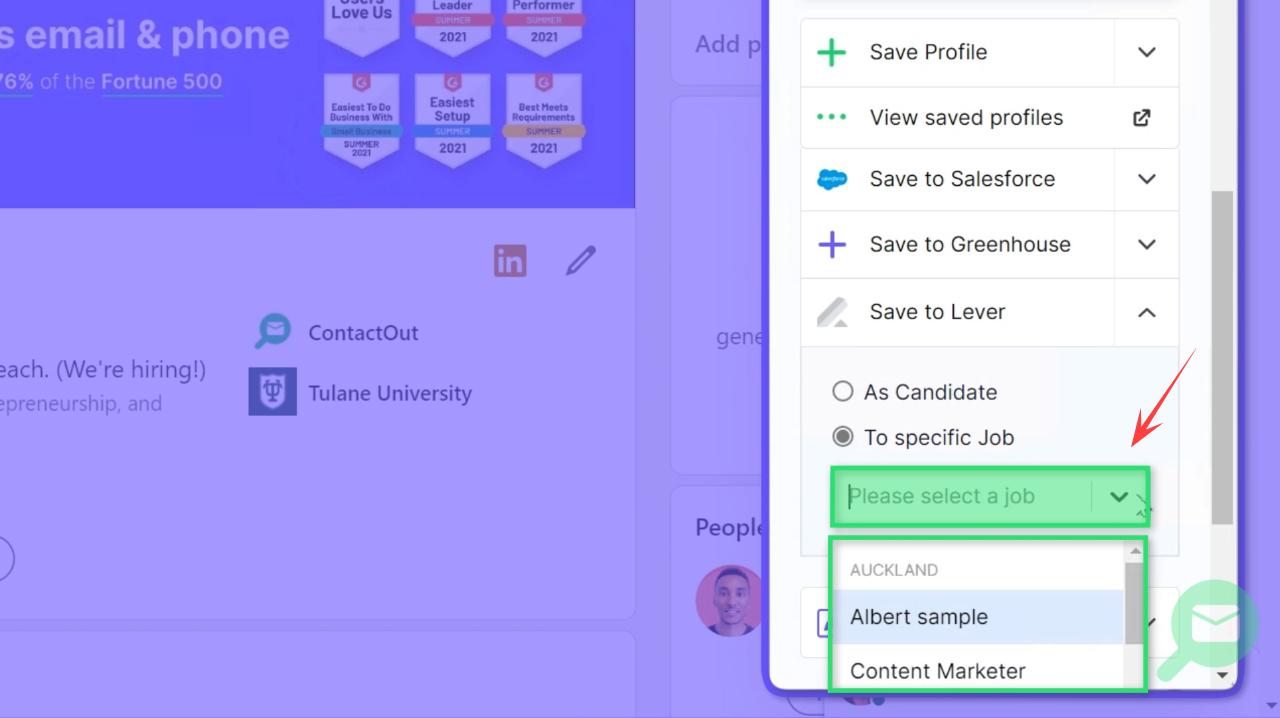The image size is (1280, 718).
Task: Select the To specific Job radio button
Action: 843,437
